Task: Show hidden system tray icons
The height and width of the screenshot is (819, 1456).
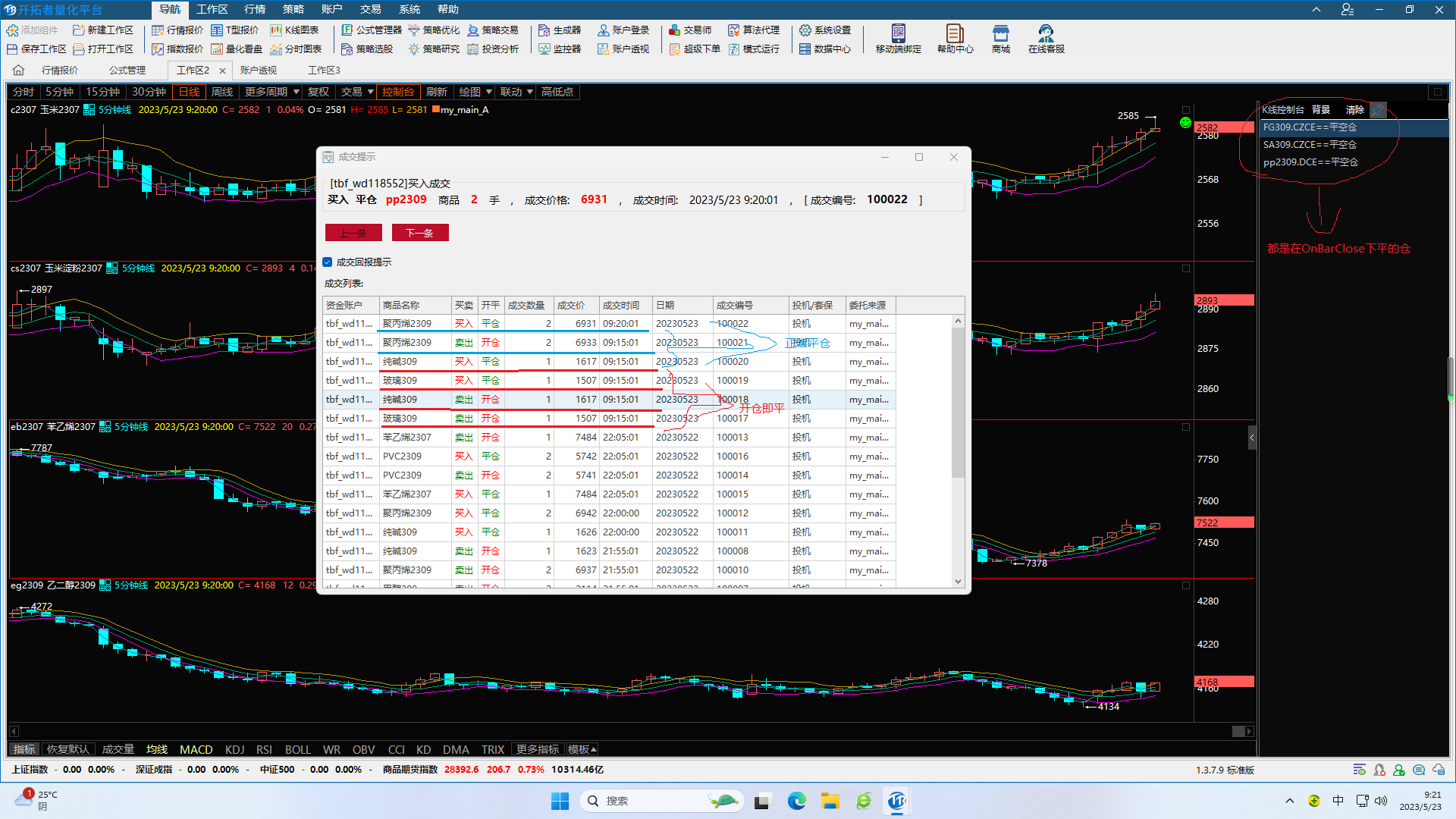Action: (x=1290, y=801)
